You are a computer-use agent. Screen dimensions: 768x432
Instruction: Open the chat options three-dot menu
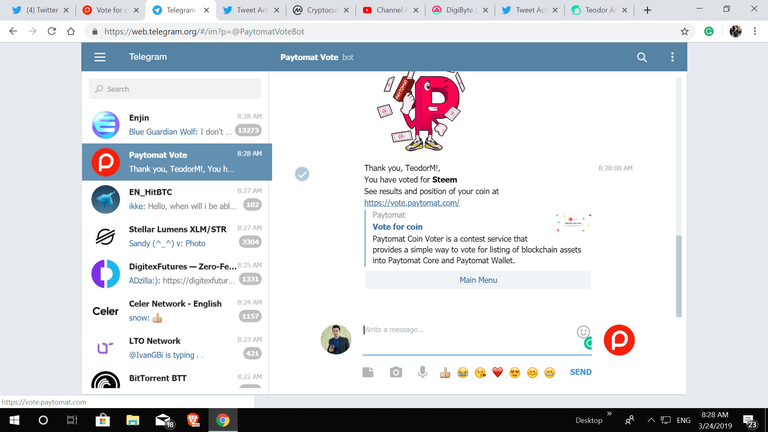(672, 57)
